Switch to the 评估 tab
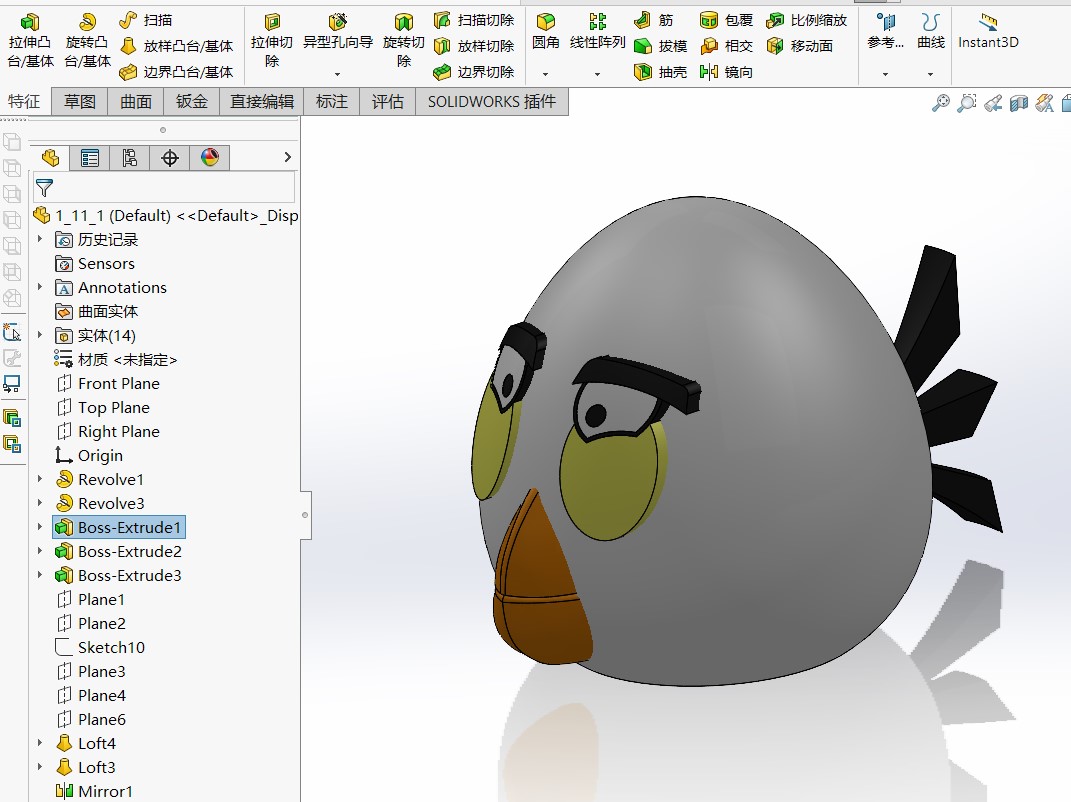The height and width of the screenshot is (802, 1071). (x=388, y=102)
